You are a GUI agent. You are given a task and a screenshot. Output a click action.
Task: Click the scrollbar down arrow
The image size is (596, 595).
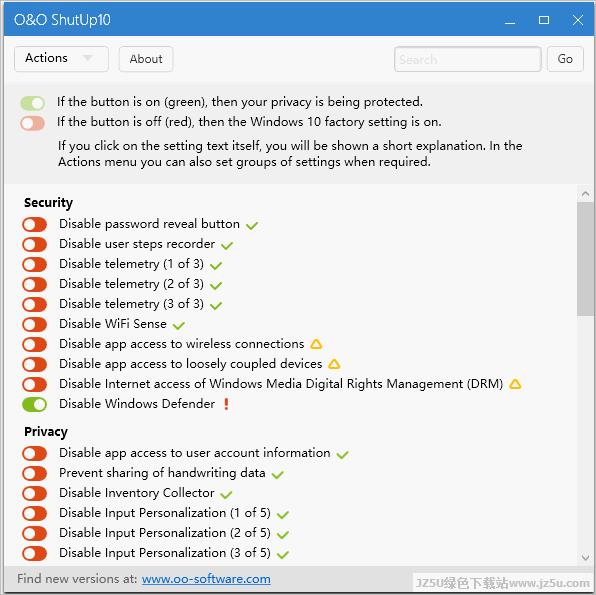click(x=585, y=558)
